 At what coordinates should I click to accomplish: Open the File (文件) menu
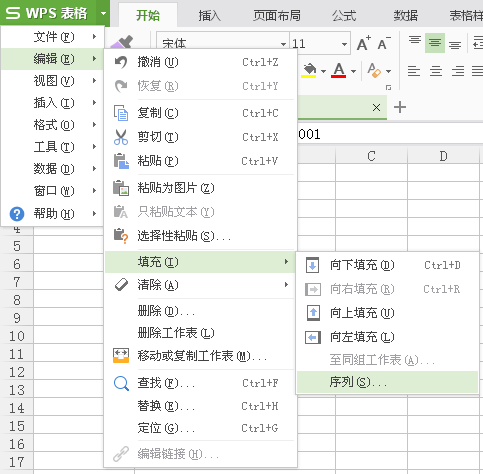click(x=52, y=37)
